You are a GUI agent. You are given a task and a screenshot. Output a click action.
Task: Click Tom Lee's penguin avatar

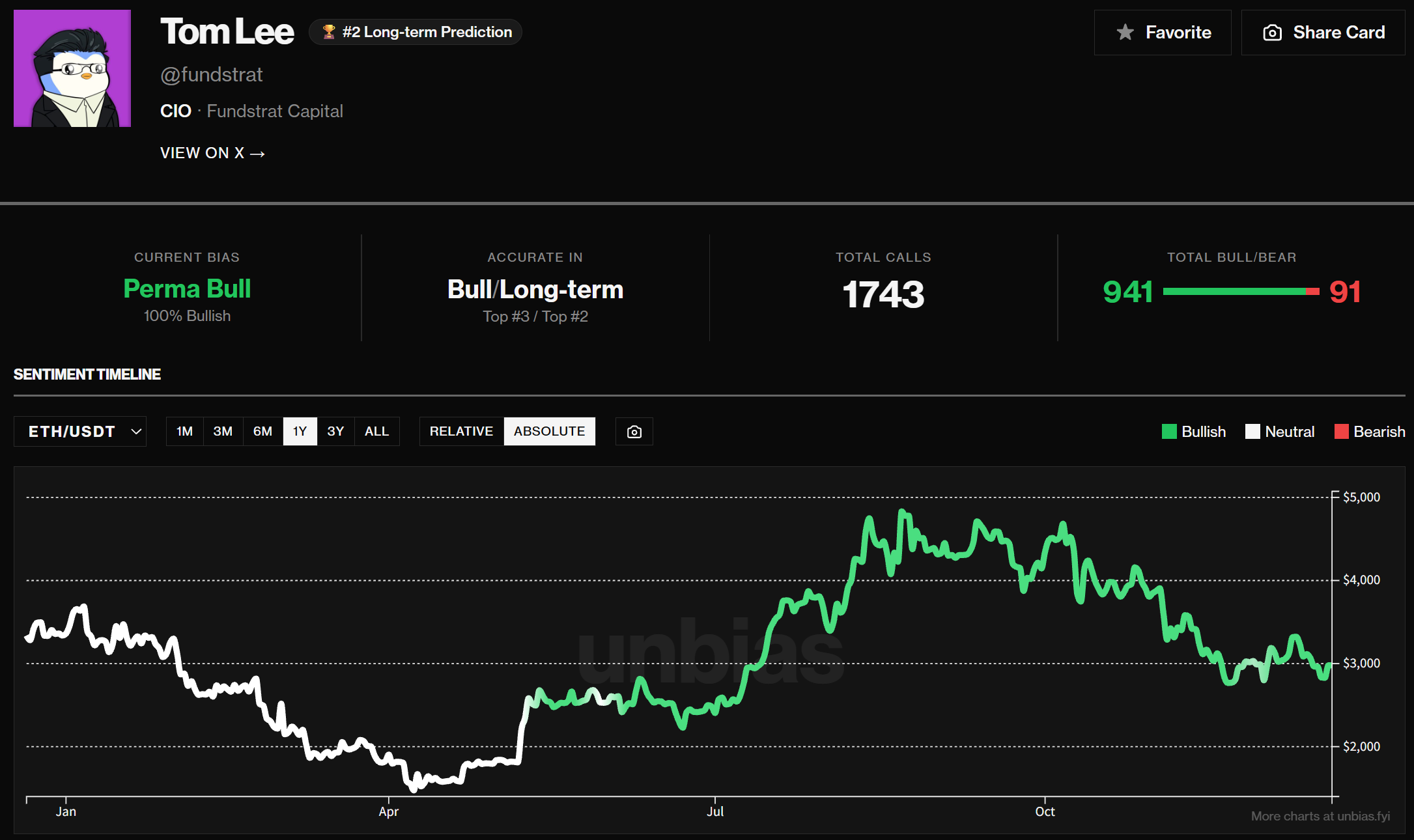(x=72, y=68)
